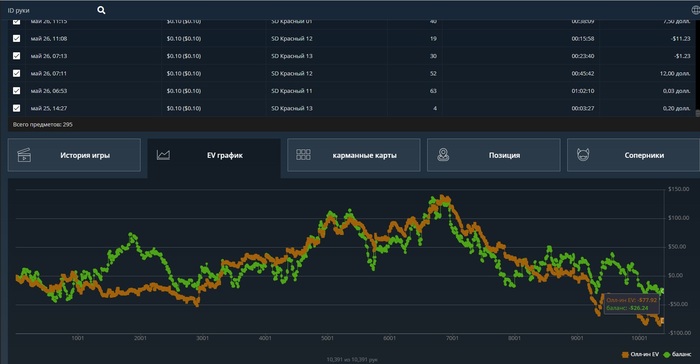Click the -$1.23 result cell
Image resolution: width=700 pixels, height=364 pixels.
pyautogui.click(x=682, y=56)
